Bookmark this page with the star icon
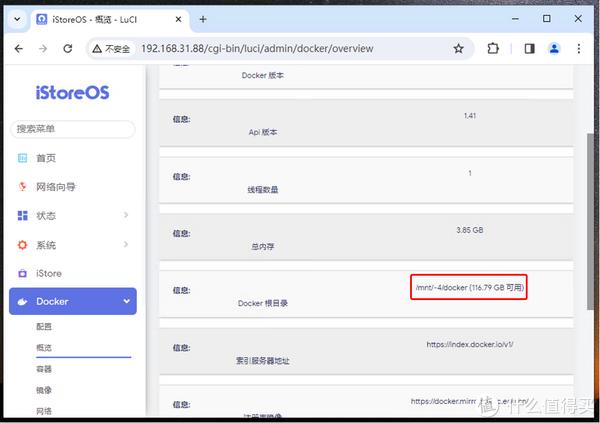The height and width of the screenshot is (423, 600). [458, 49]
